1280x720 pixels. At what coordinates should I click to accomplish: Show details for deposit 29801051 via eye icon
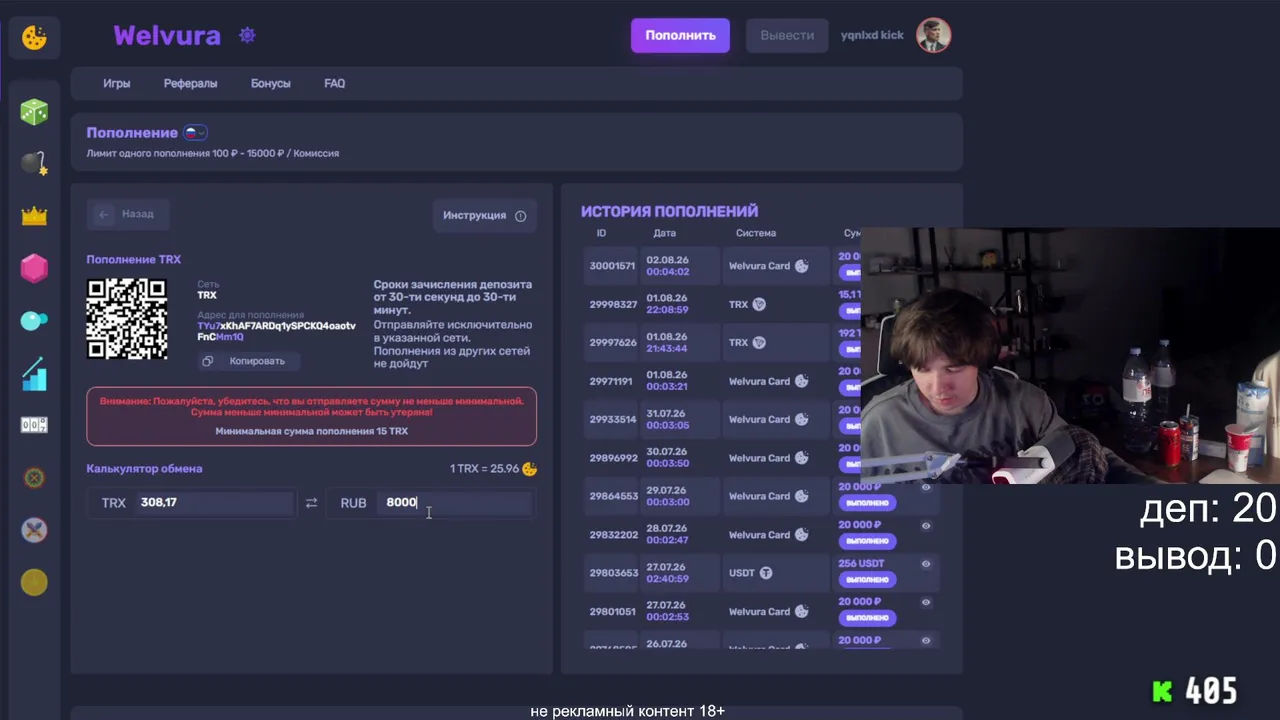point(926,602)
